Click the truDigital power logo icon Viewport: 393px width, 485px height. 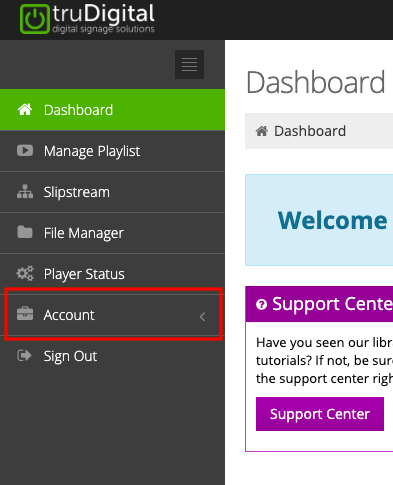[x=35, y=19]
